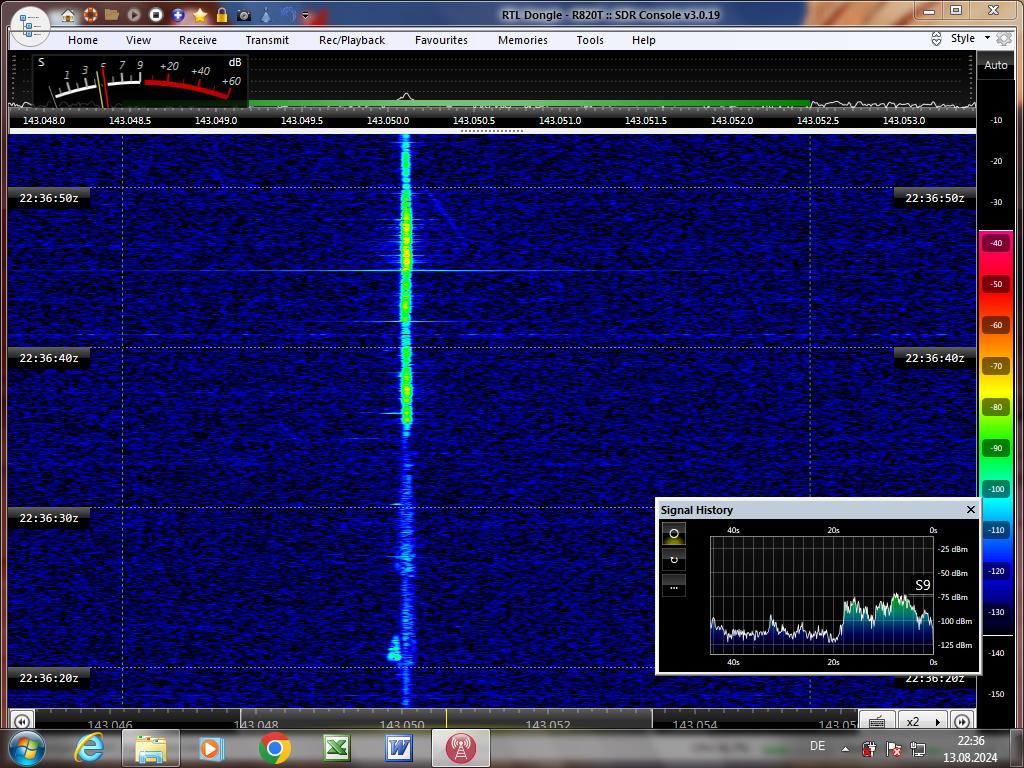Show hidden tray icons arrow
This screenshot has height=768, width=1024.
coord(845,749)
